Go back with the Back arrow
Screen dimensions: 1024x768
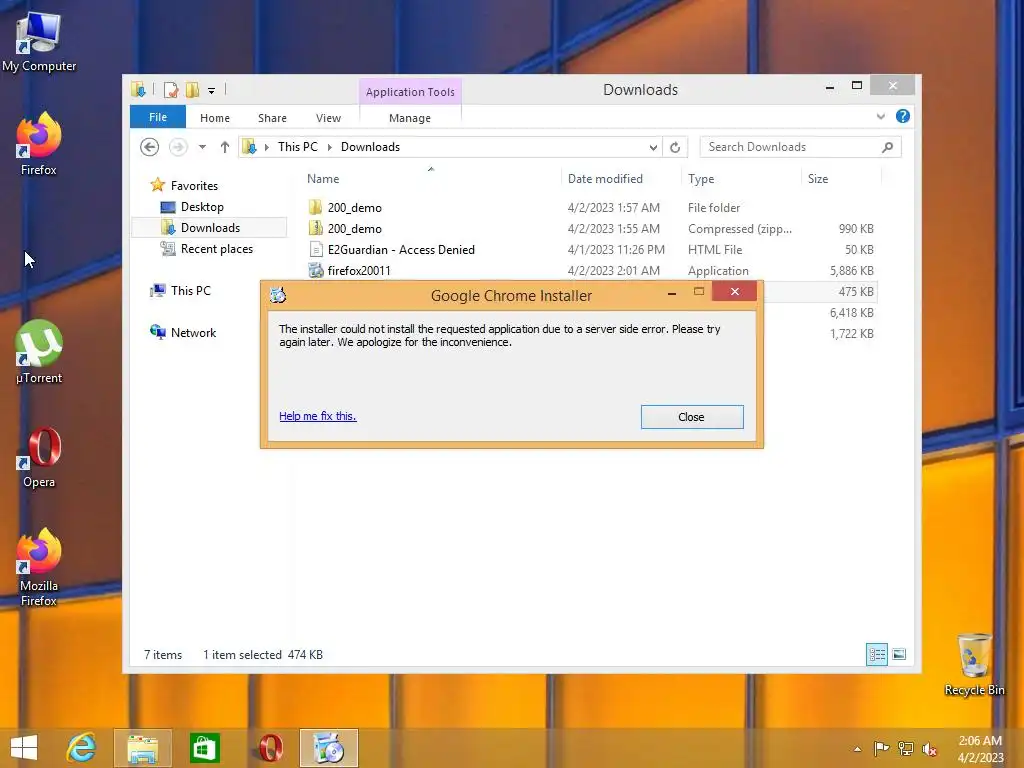click(150, 147)
